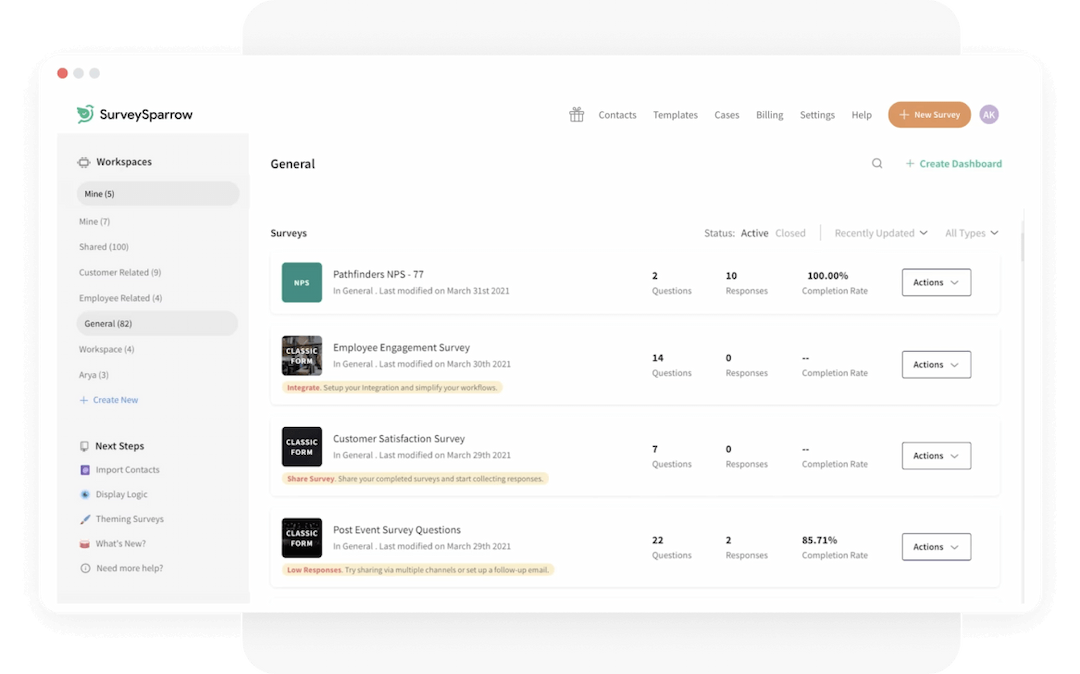Open search with the magnifier icon
This screenshot has height=674, width=1080.
tap(877, 164)
